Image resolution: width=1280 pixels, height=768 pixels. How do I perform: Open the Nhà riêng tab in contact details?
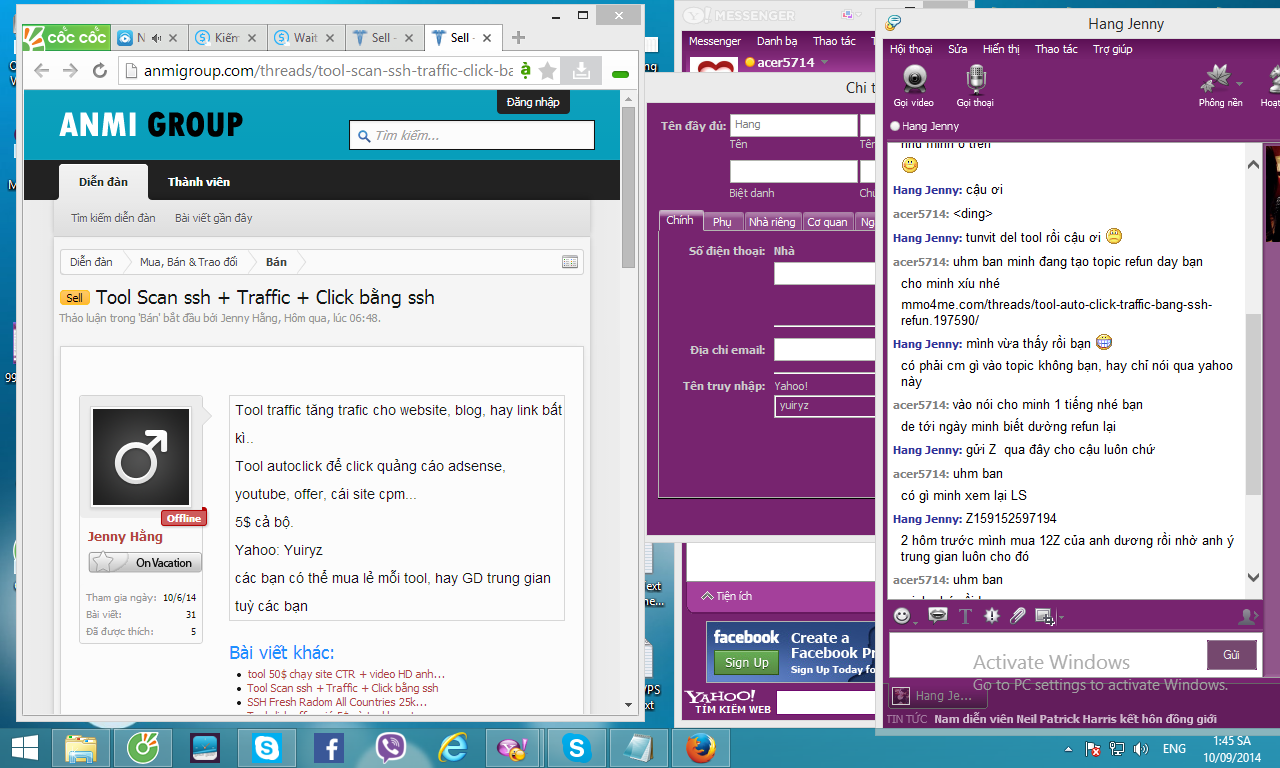(772, 222)
